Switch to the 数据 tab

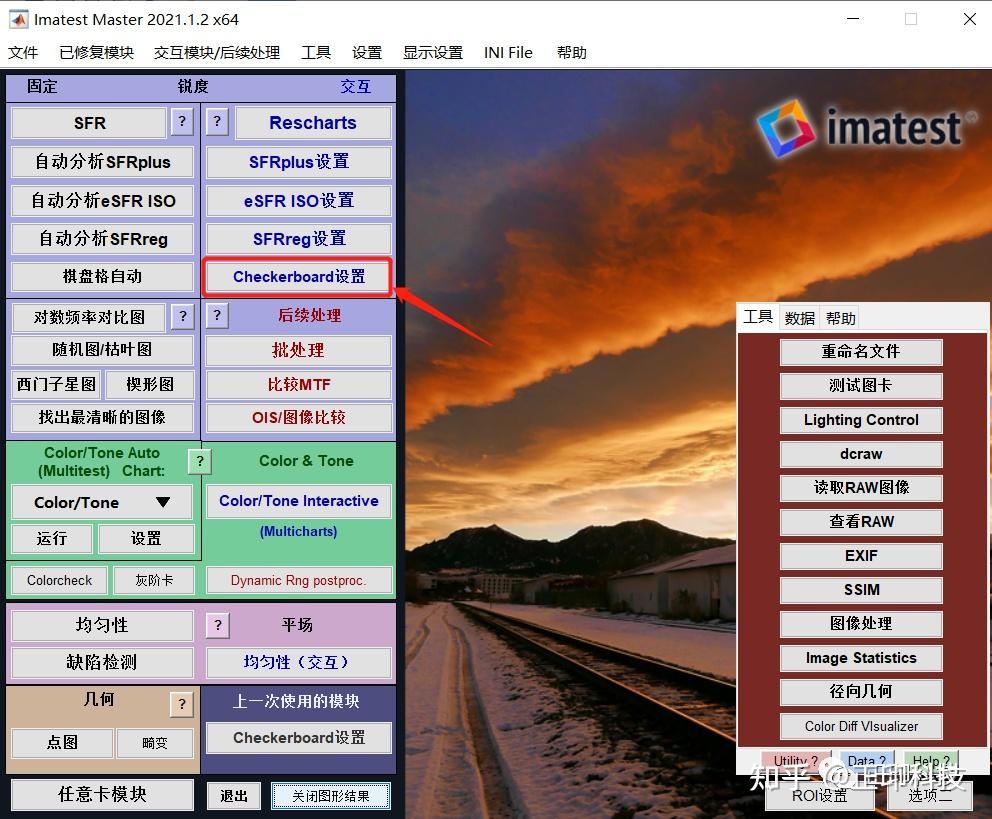pos(798,317)
